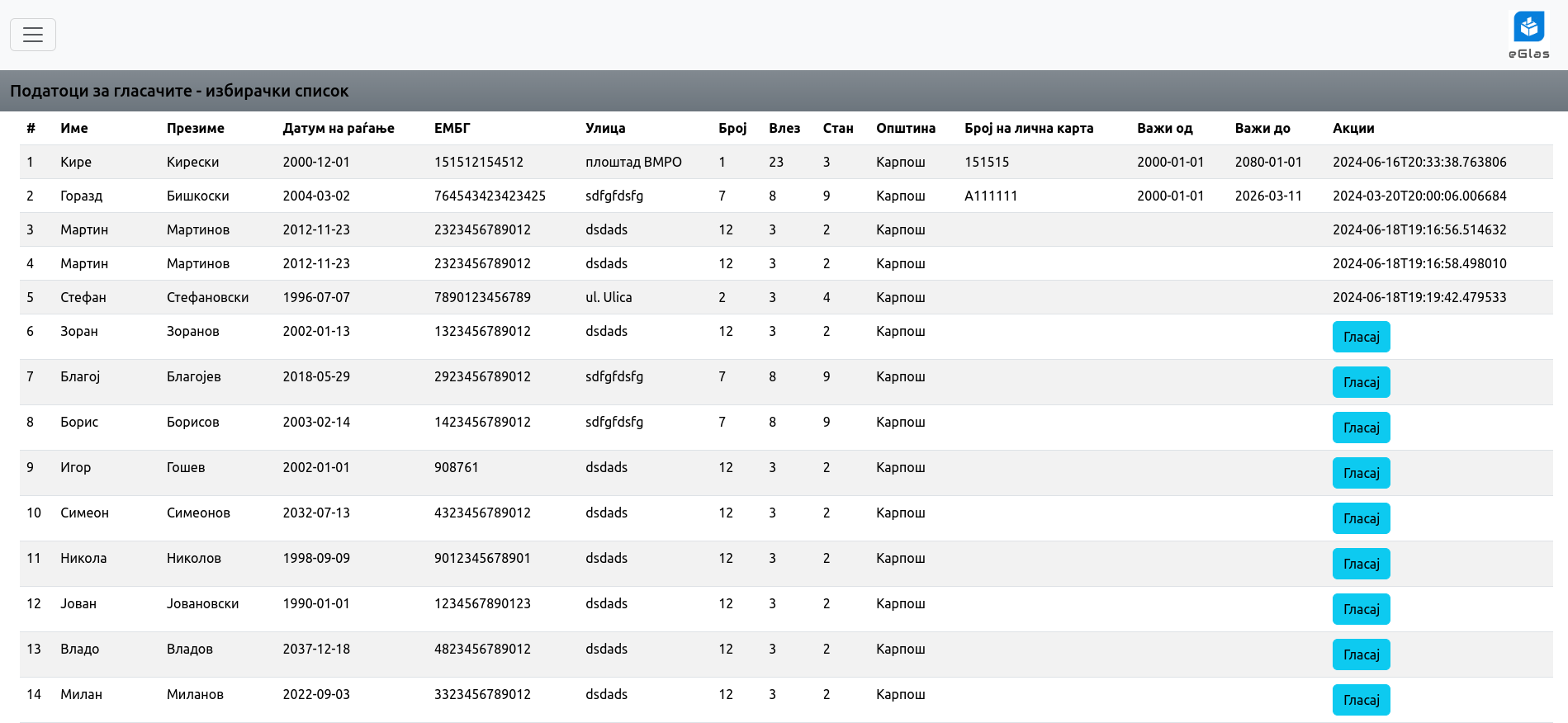The image size is (1568, 723).
Task: Select the Општина column header
Action: pyautogui.click(x=905, y=128)
